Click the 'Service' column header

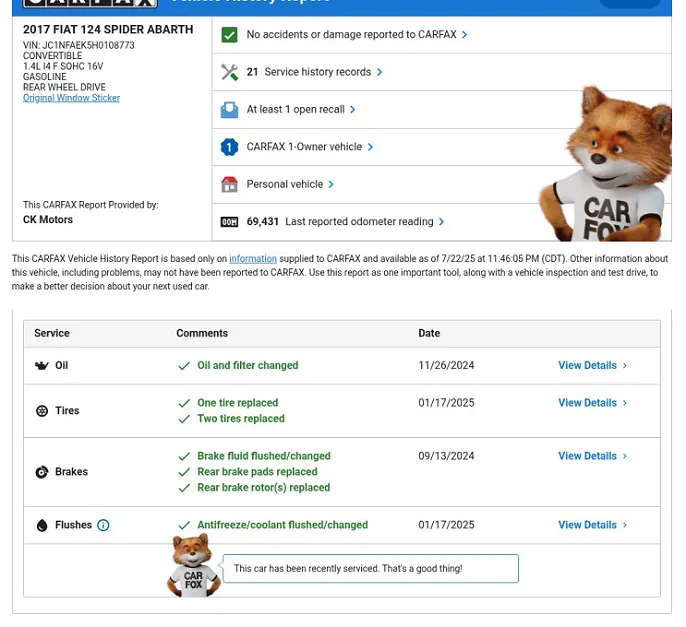[52, 333]
